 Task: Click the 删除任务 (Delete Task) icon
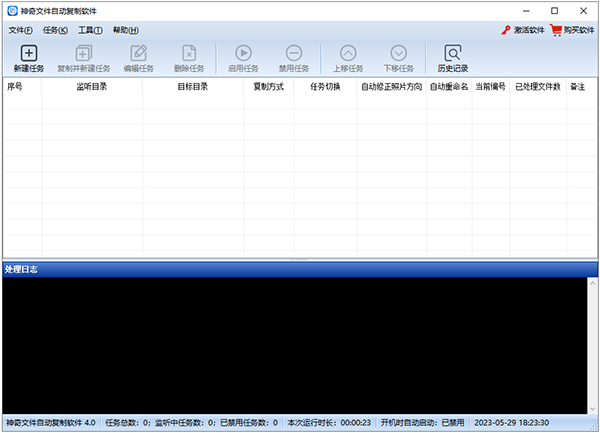coord(188,53)
